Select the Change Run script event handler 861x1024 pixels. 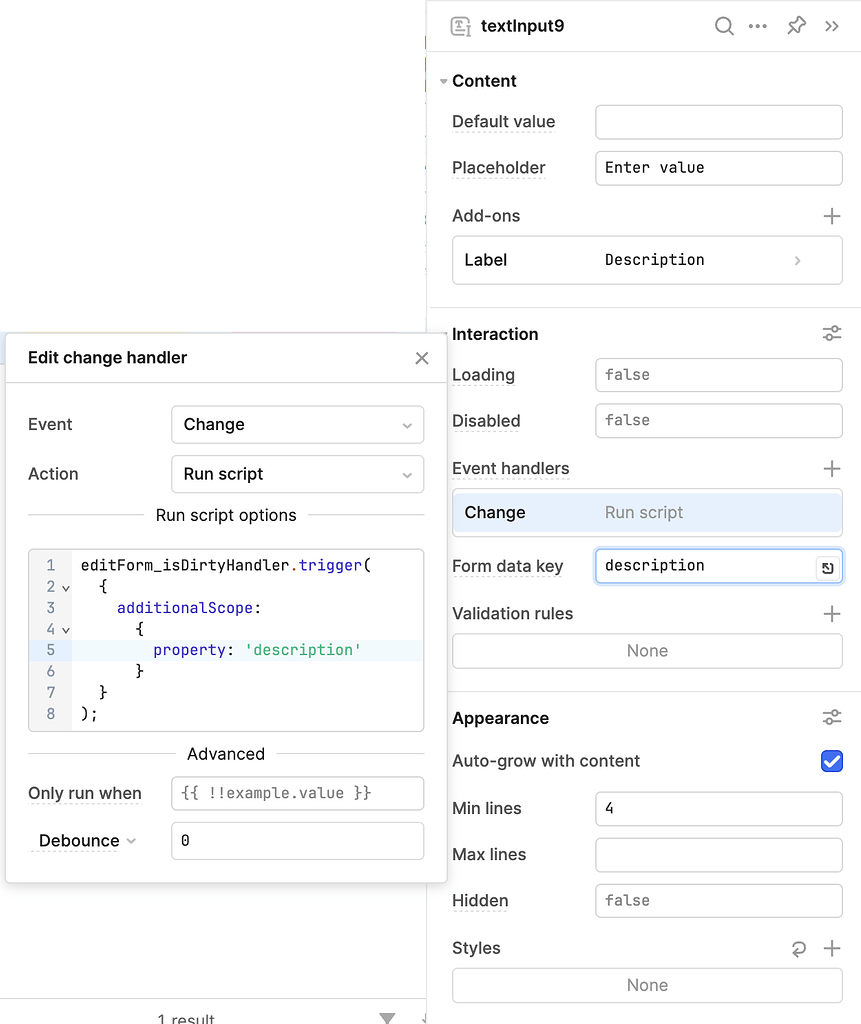pyautogui.click(x=647, y=513)
